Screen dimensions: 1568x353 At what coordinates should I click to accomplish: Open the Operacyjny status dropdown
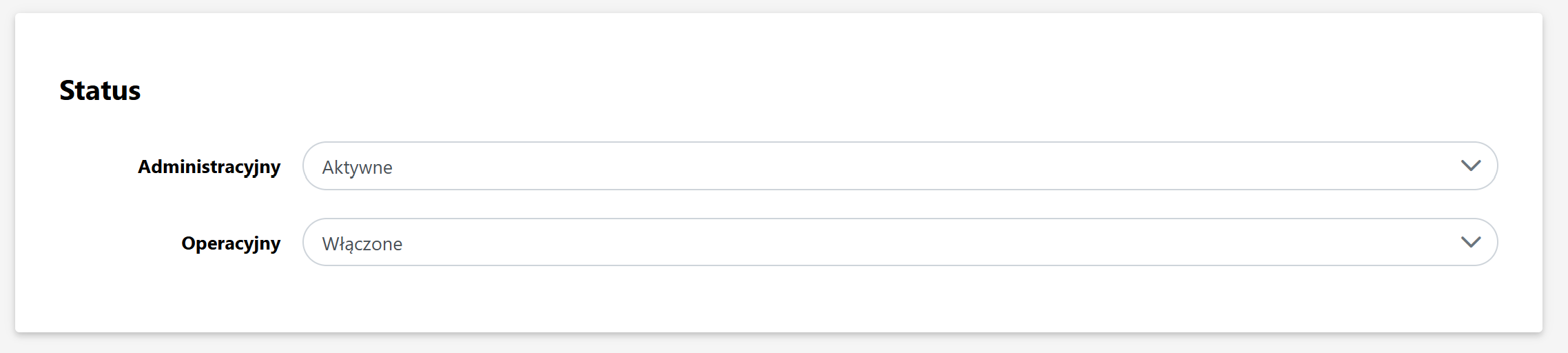click(899, 243)
